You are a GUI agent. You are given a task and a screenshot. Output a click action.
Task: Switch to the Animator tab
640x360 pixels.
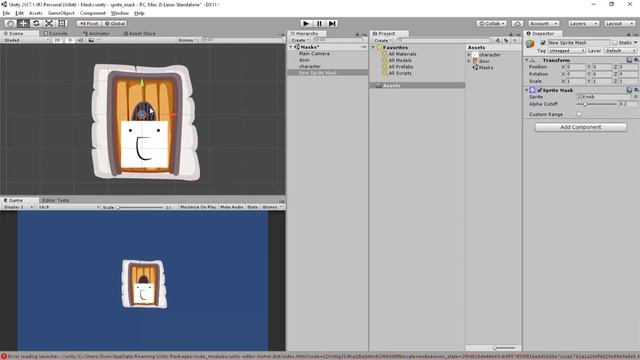96,33
